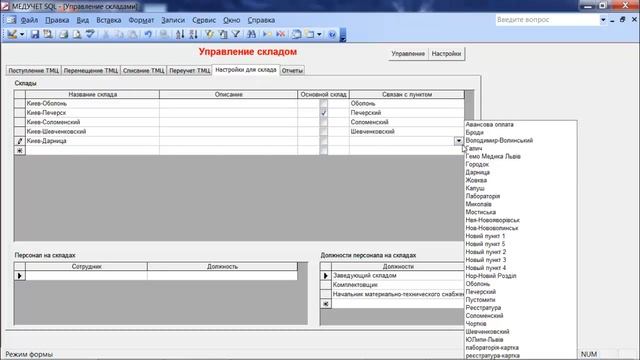Click the Заведующий складом position row

point(398,276)
